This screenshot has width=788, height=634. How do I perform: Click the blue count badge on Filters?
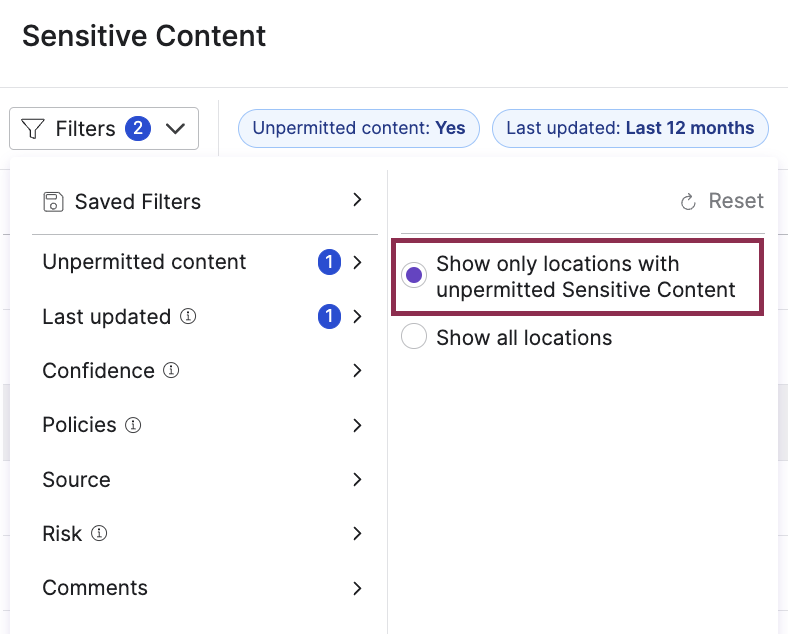tap(138, 129)
